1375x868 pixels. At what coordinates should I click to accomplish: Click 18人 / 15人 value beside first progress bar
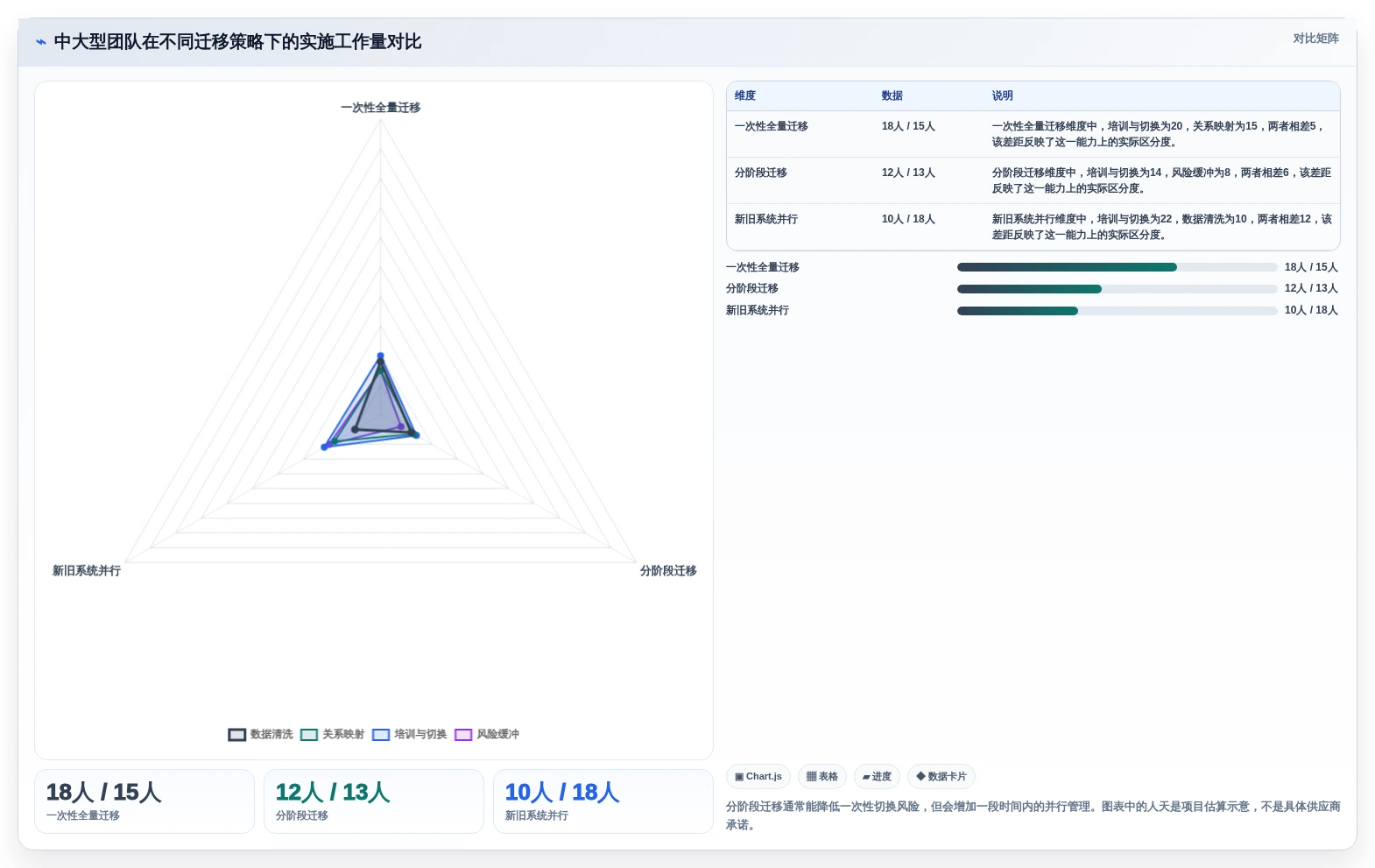coord(1311,268)
